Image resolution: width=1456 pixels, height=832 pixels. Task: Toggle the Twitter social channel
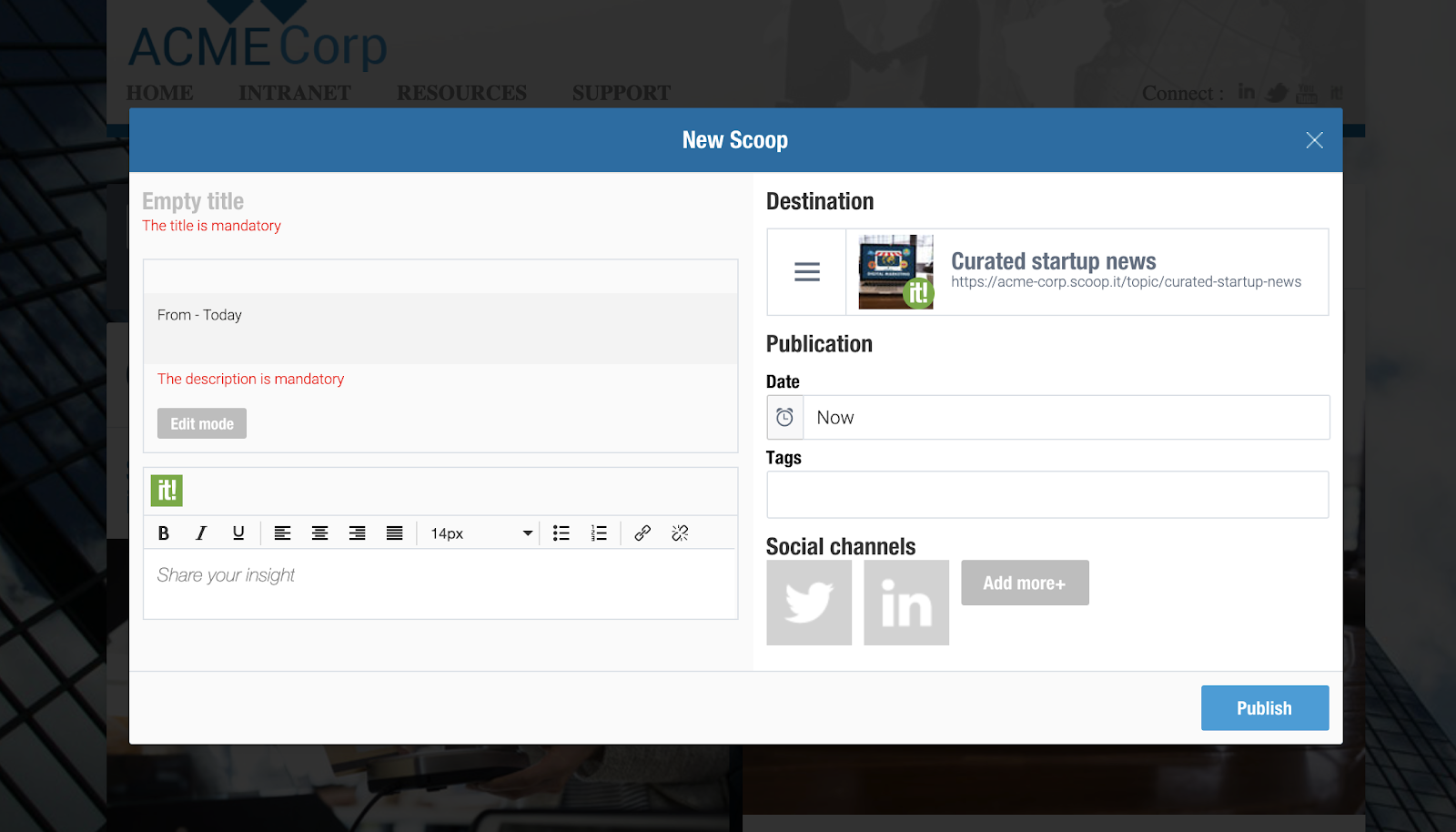(809, 603)
